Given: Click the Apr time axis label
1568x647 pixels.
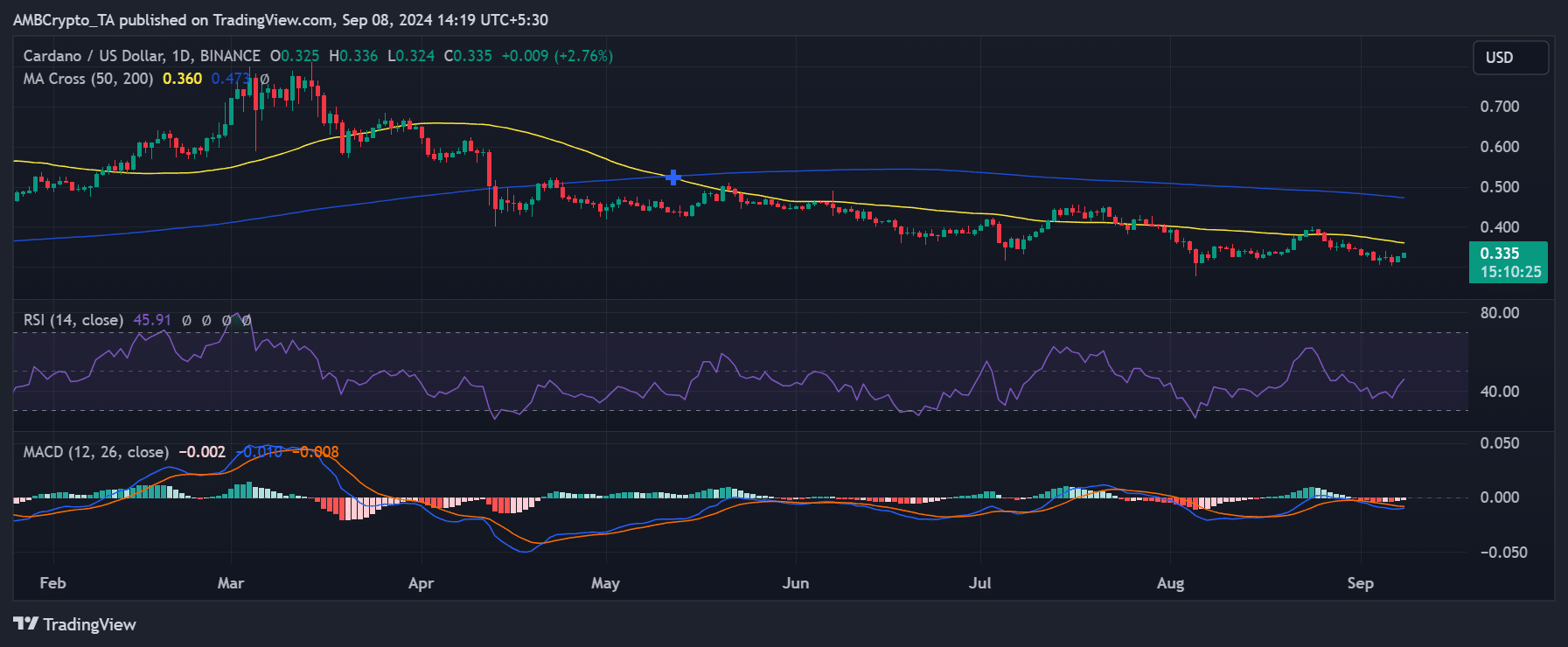Looking at the screenshot, I should [x=421, y=583].
